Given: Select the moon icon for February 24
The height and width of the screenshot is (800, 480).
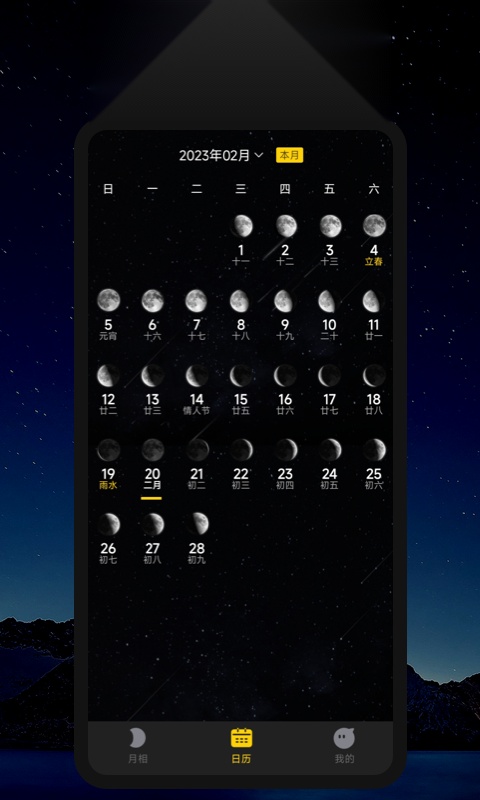Looking at the screenshot, I should pyautogui.click(x=330, y=450).
